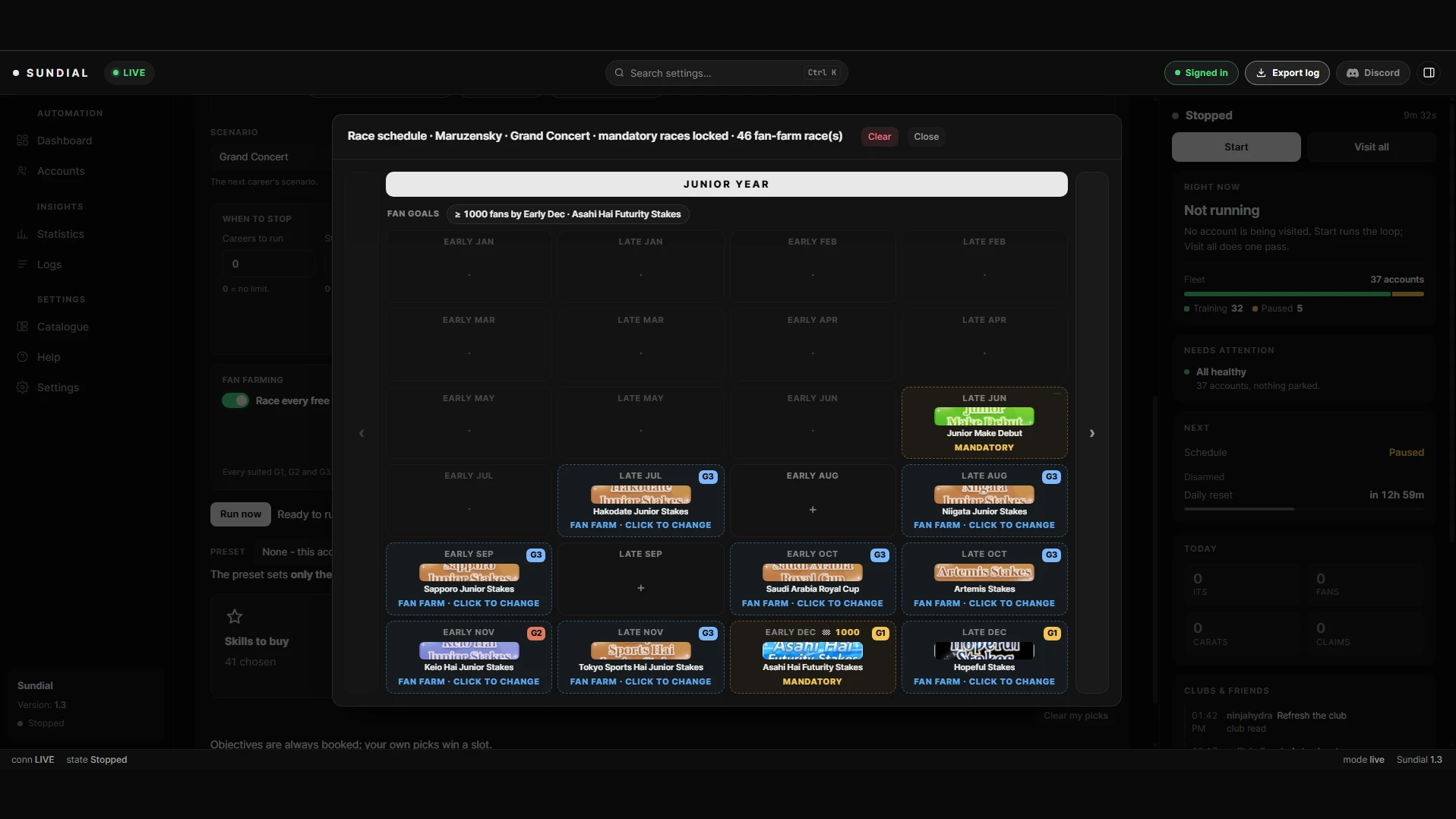Click the Run now button

click(241, 514)
